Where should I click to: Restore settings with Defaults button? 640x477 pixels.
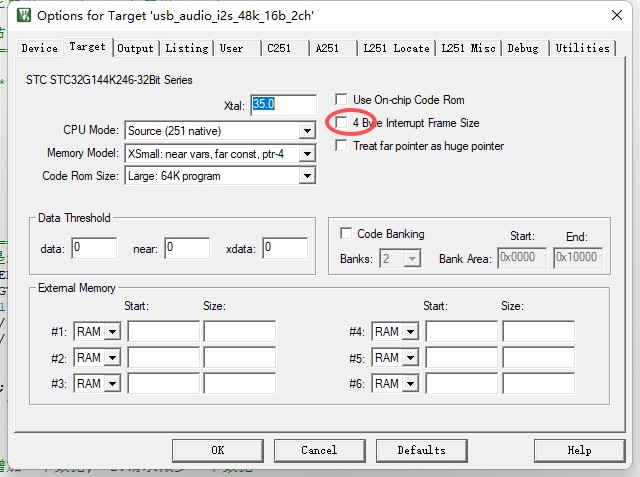pyautogui.click(x=421, y=450)
